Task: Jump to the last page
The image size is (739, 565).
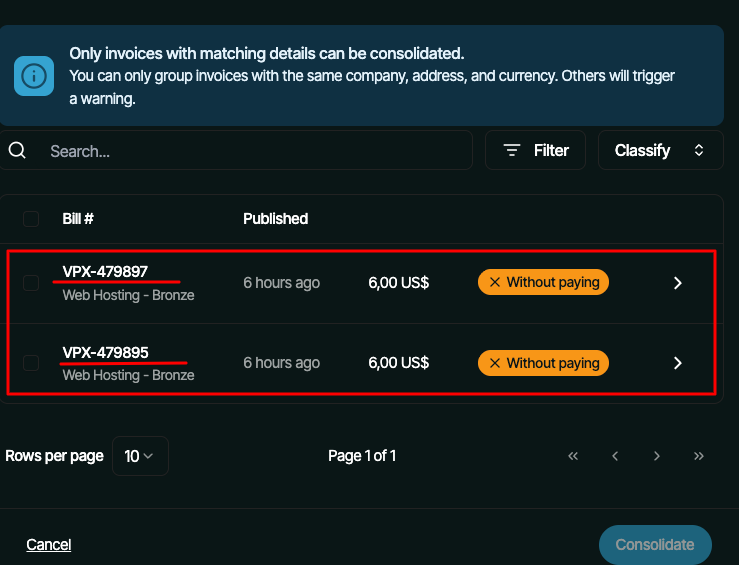Action: tap(699, 456)
